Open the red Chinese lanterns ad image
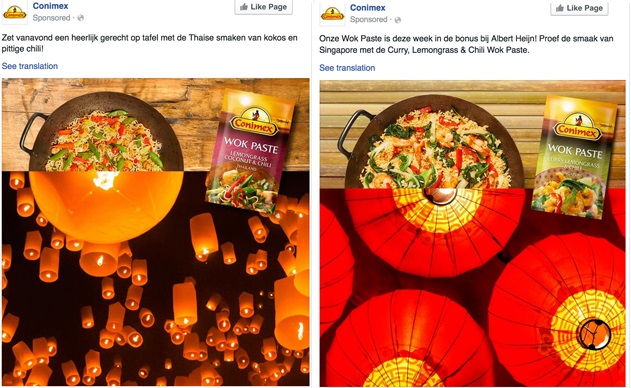 click(x=473, y=233)
